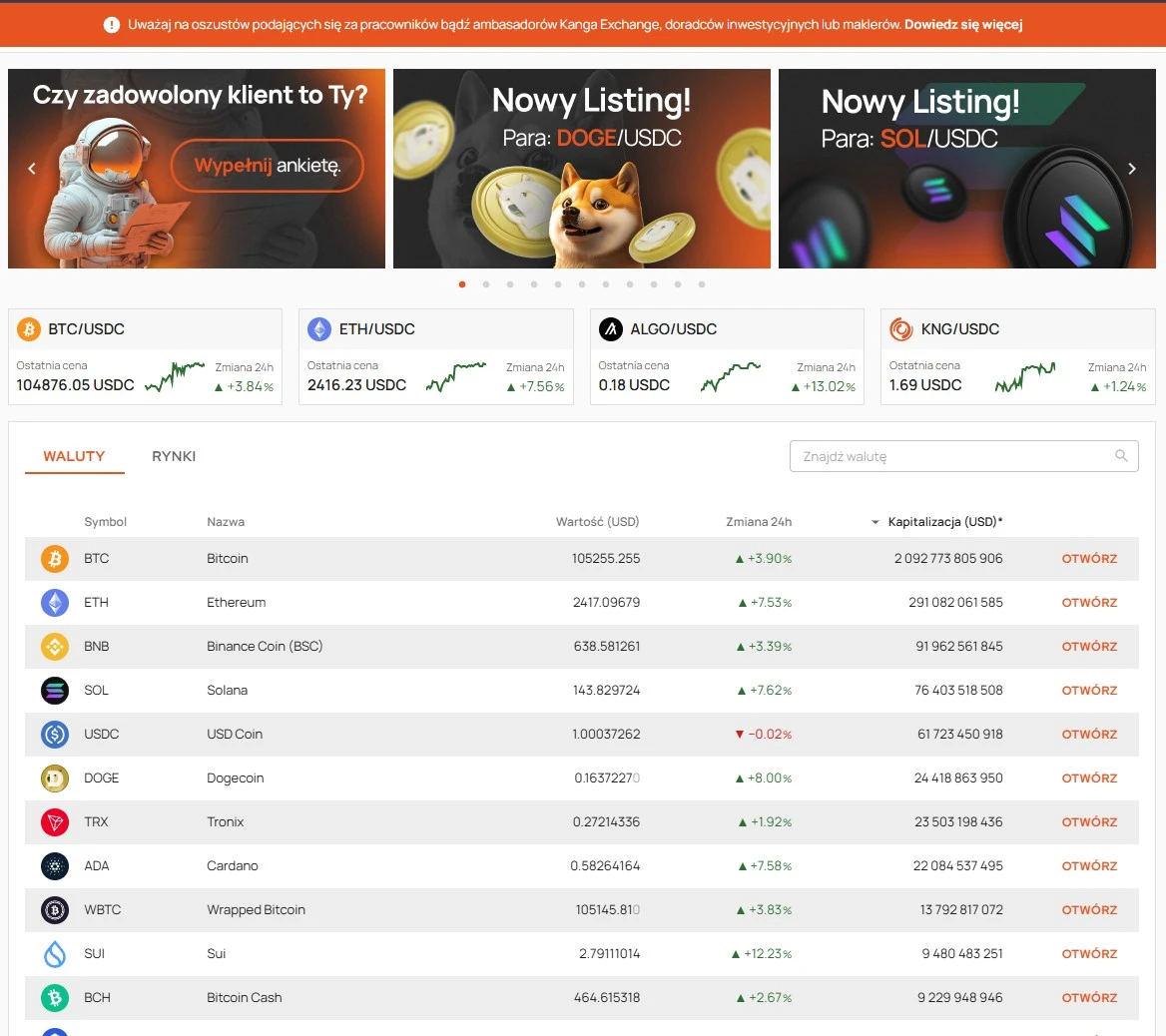Click the BNB coin icon in the table
This screenshot has height=1036, width=1166.
tap(54, 647)
